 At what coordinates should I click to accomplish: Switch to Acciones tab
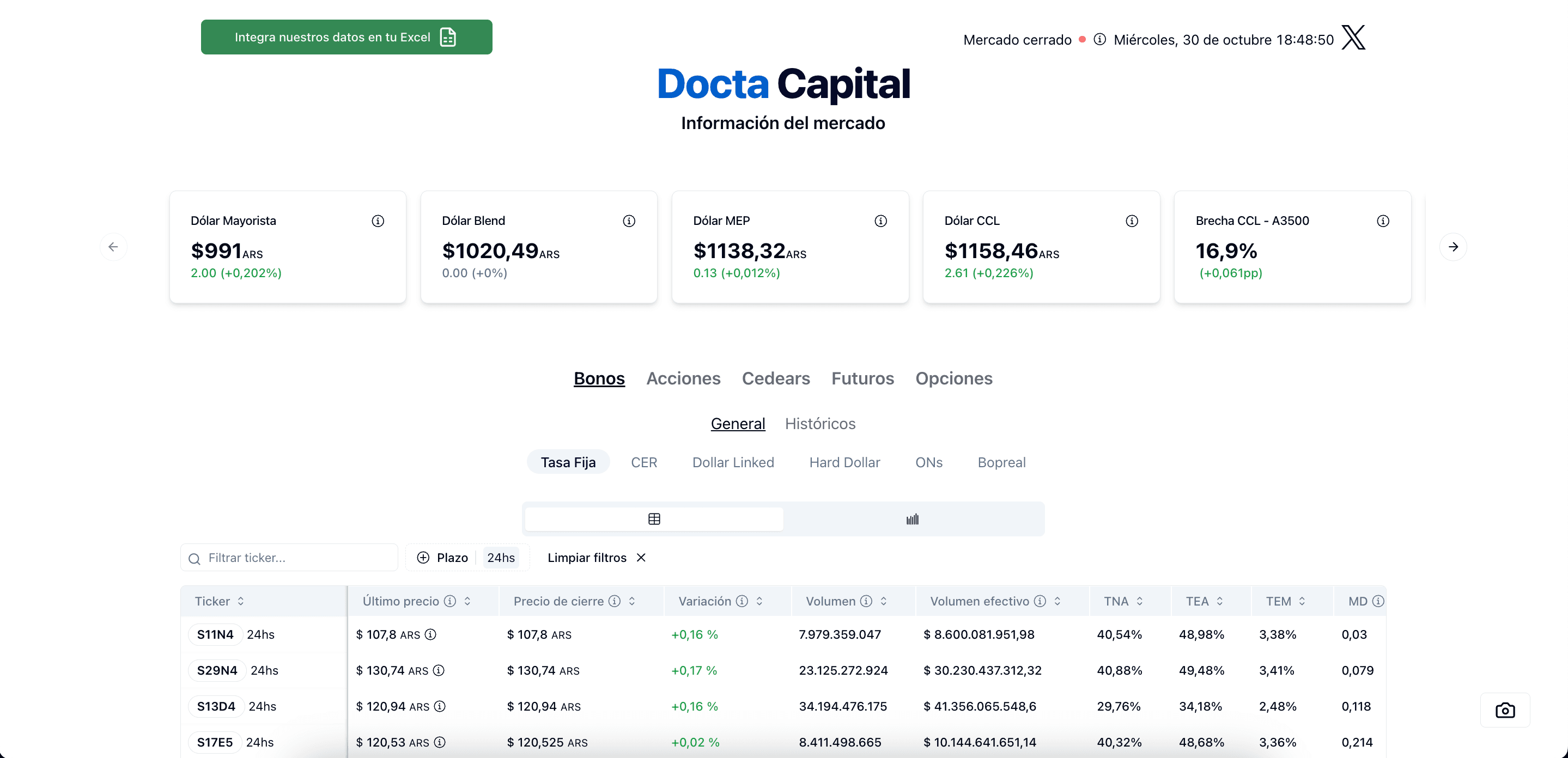683,378
